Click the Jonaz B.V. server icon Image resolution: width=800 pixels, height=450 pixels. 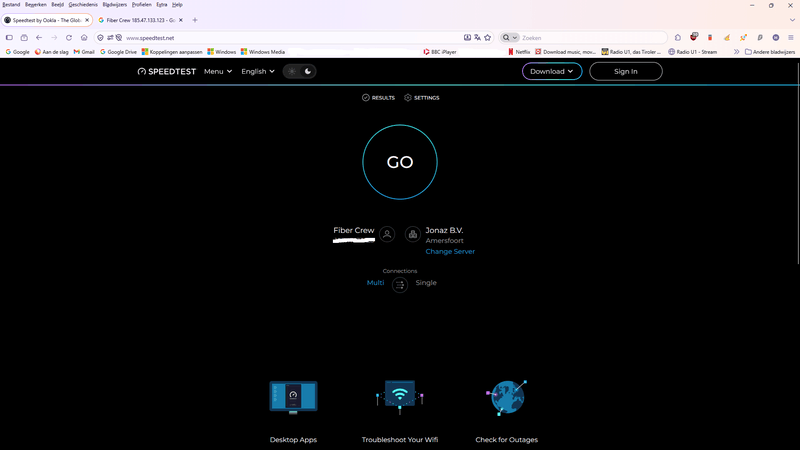(412, 234)
